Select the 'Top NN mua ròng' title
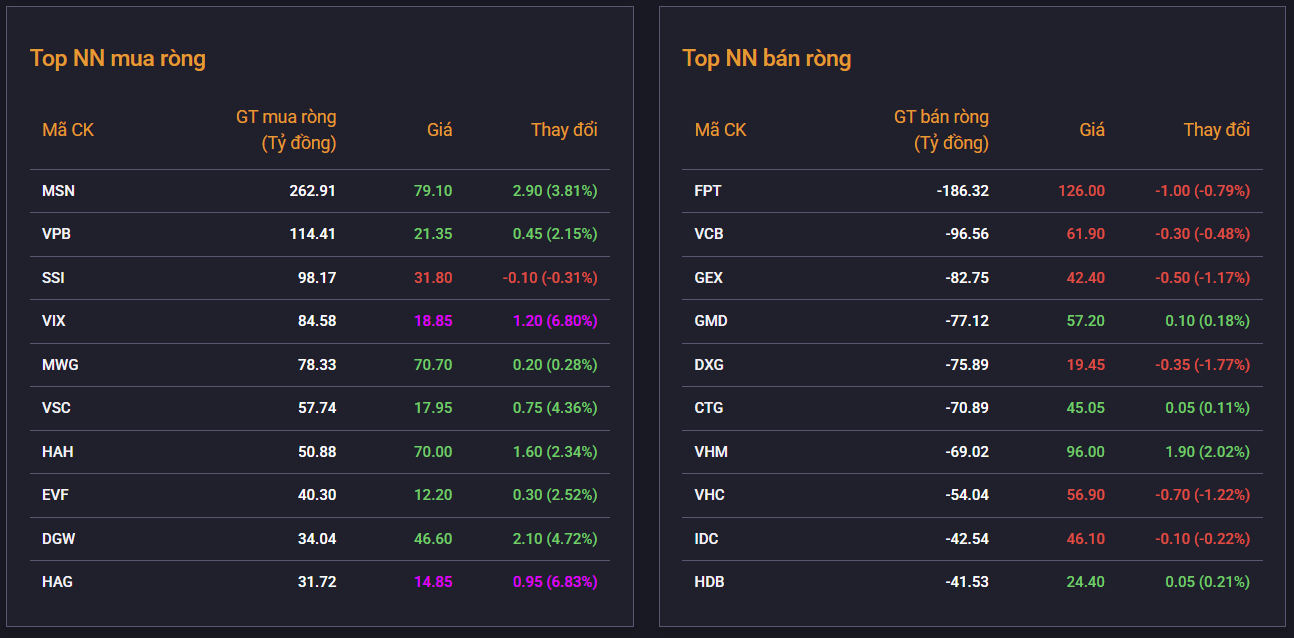This screenshot has width=1294, height=638. coord(118,58)
